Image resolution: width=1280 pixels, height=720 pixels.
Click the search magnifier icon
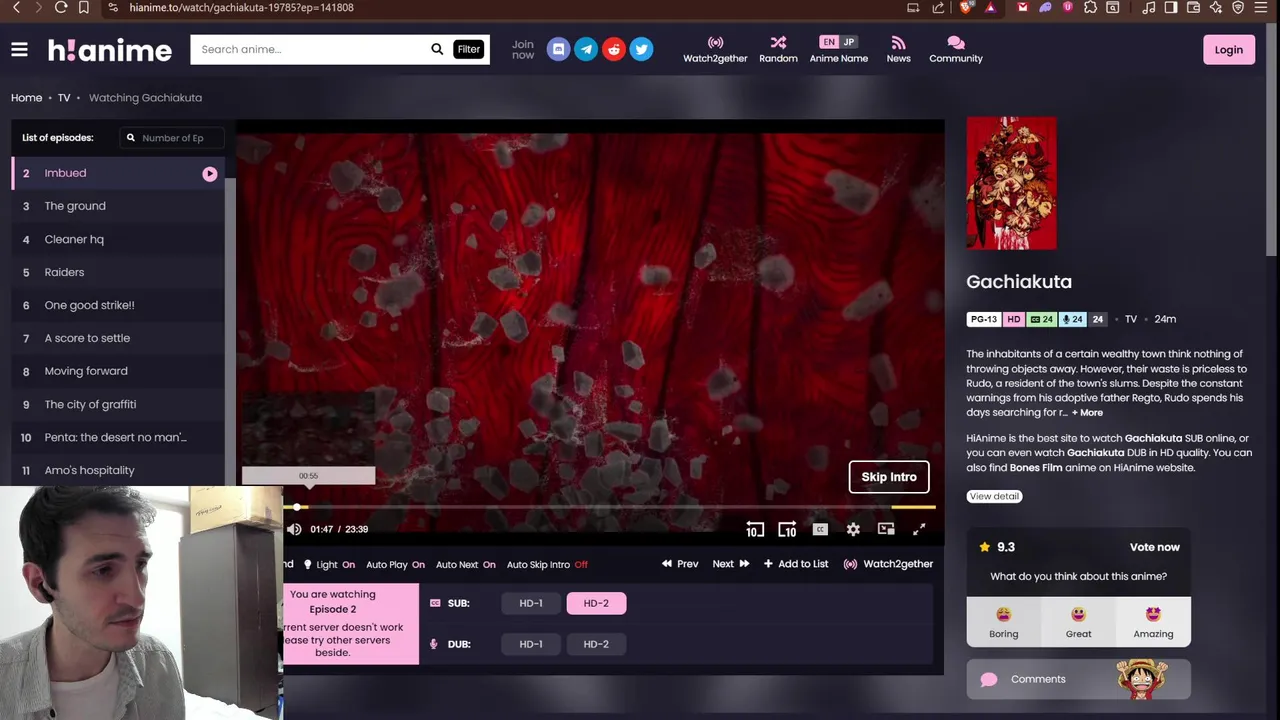(x=437, y=49)
